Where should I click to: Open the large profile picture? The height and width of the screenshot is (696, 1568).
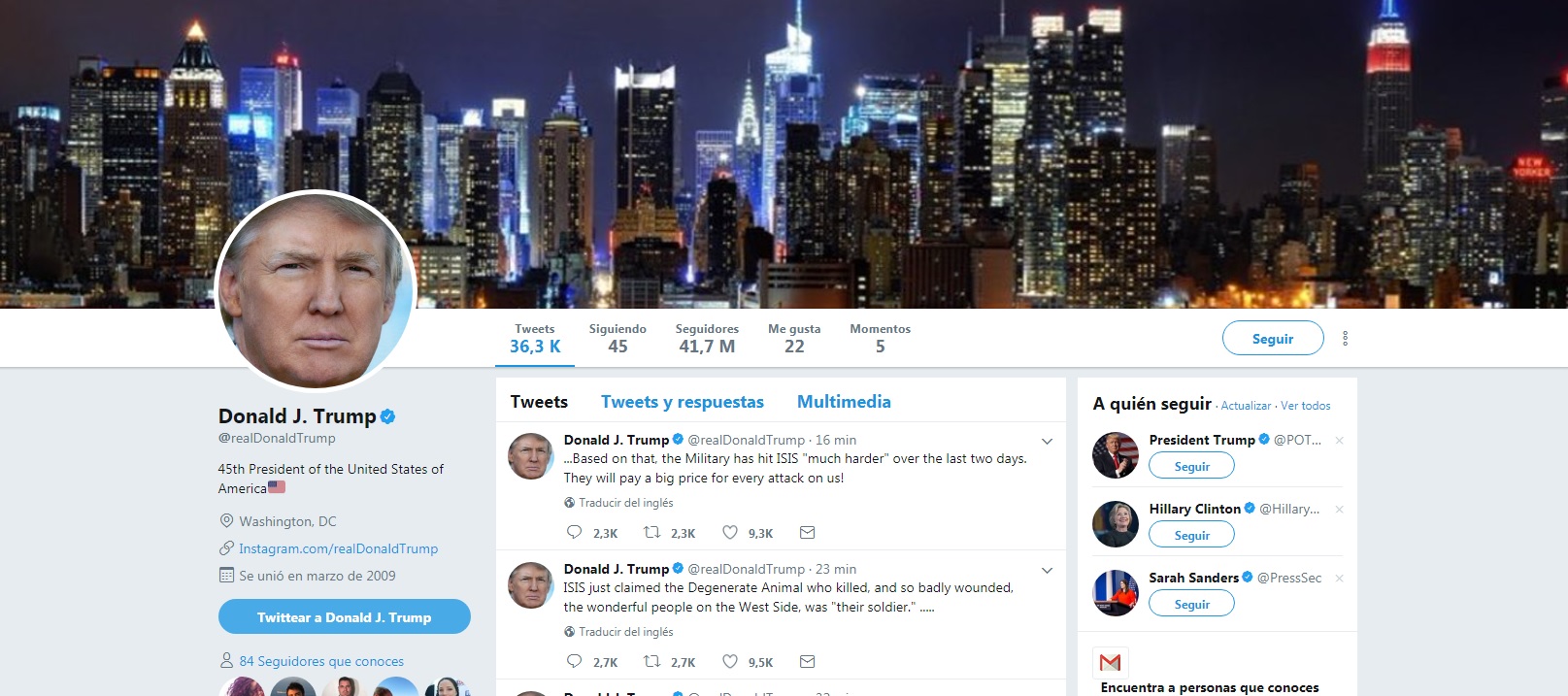[316, 291]
